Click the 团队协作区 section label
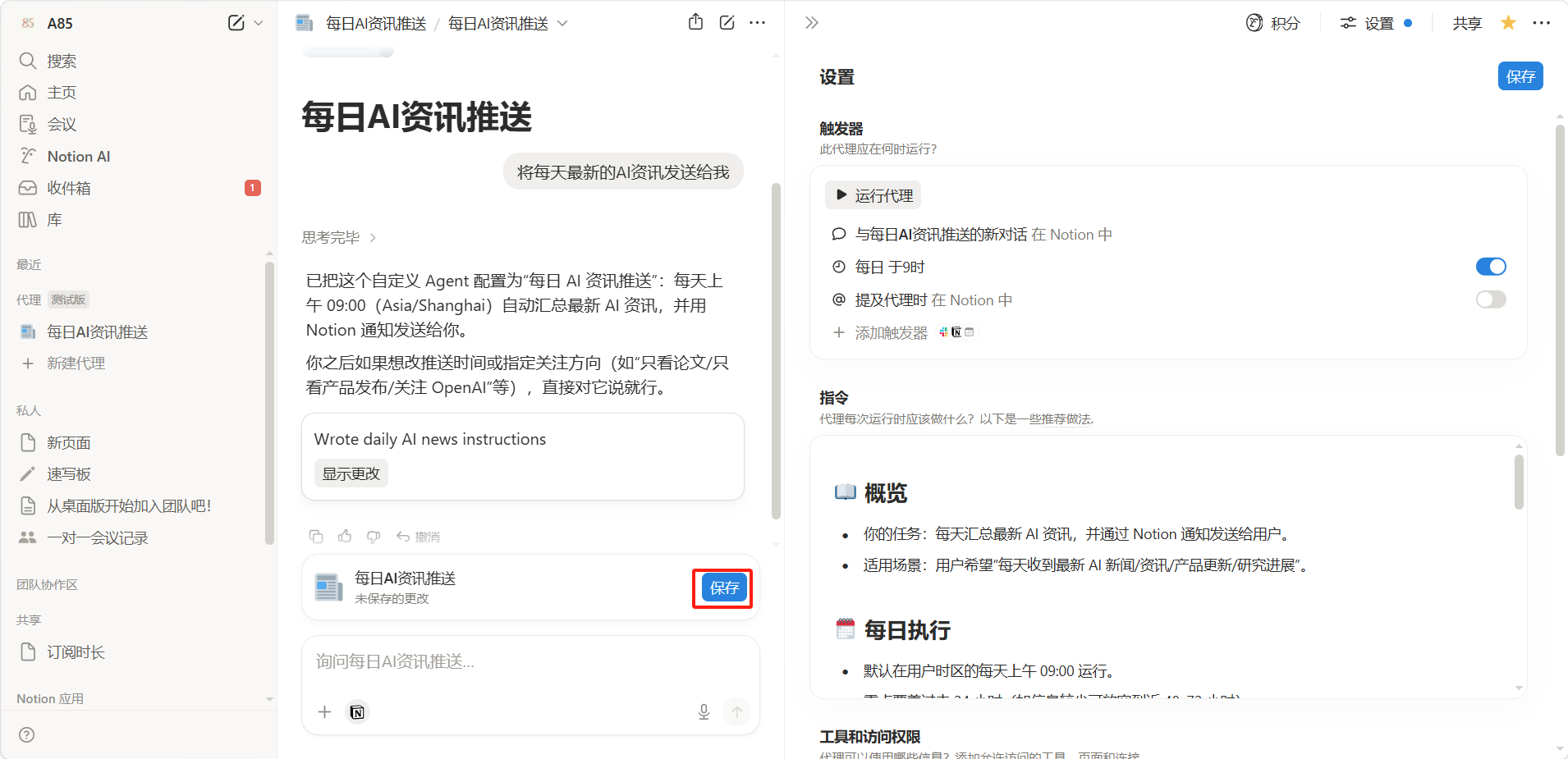This screenshot has width=1568, height=759. coord(48,585)
